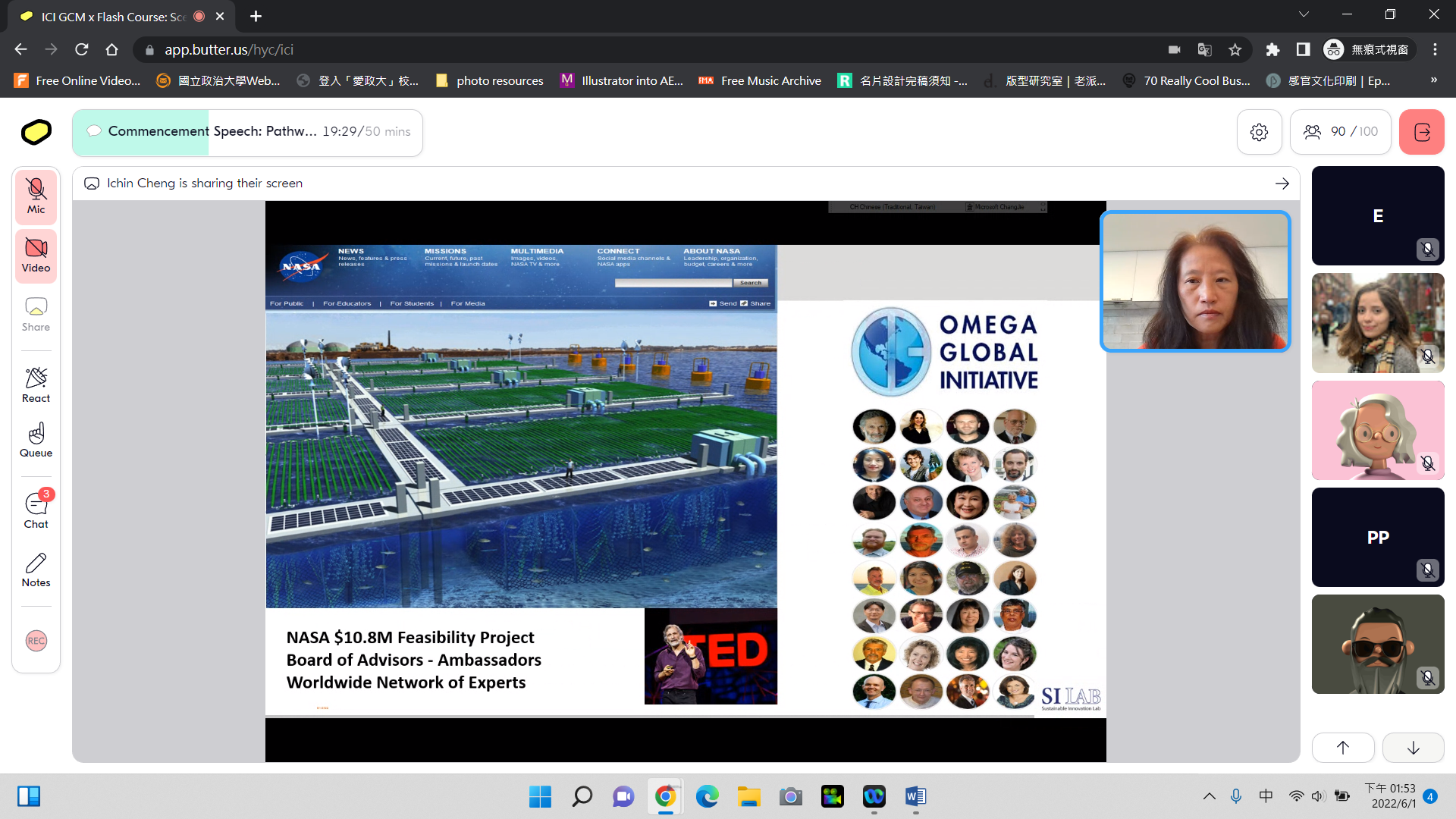The image size is (1456, 819).
Task: Open a new browser tab
Action: 256,16
